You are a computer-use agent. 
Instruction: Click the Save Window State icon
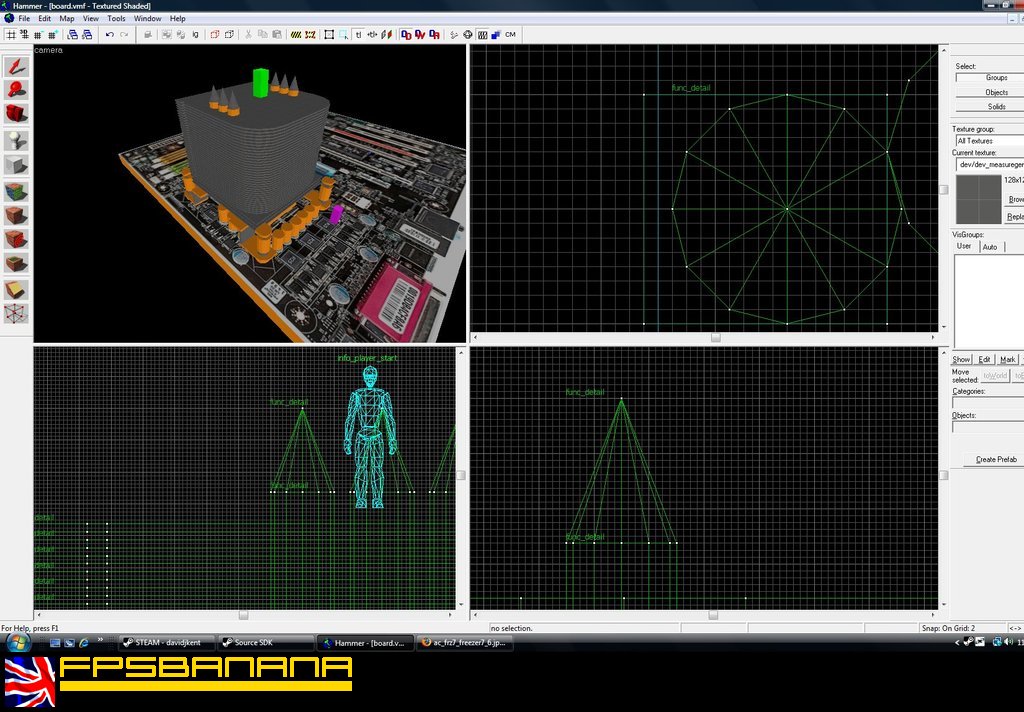(x=87, y=35)
